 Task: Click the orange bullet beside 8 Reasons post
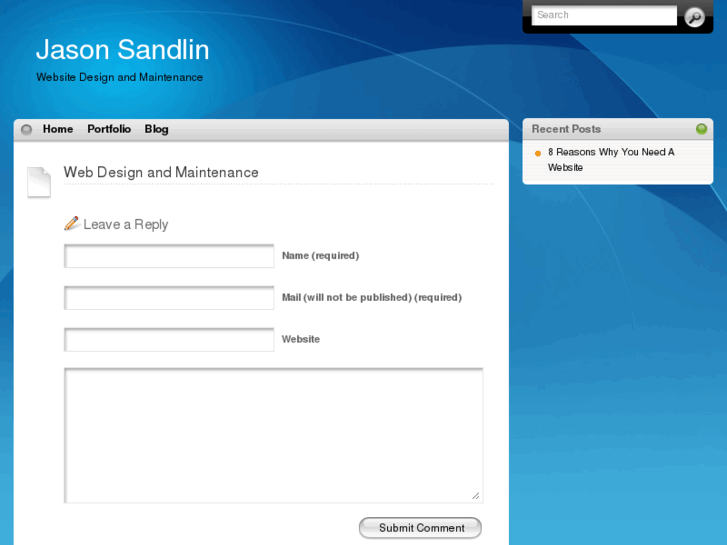click(538, 153)
